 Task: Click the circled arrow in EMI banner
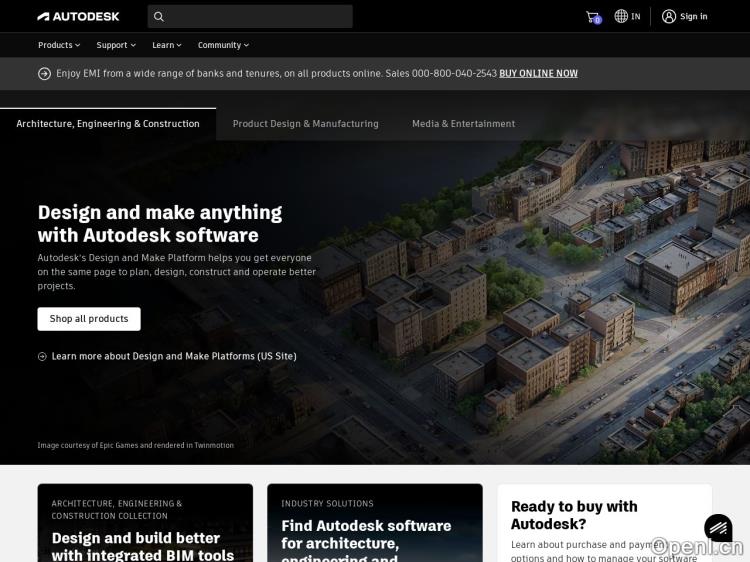(x=44, y=73)
